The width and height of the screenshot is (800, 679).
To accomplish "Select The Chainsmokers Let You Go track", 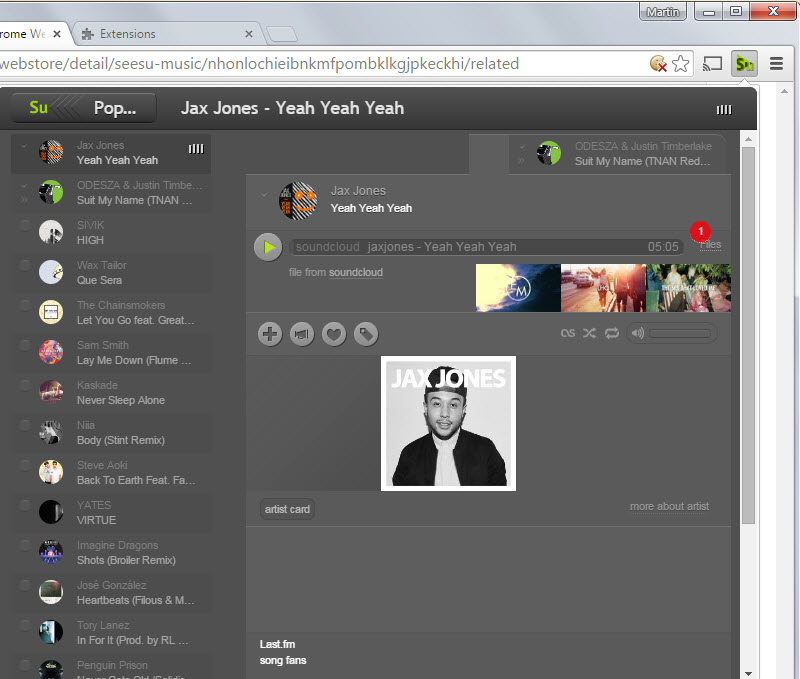I will 111,313.
